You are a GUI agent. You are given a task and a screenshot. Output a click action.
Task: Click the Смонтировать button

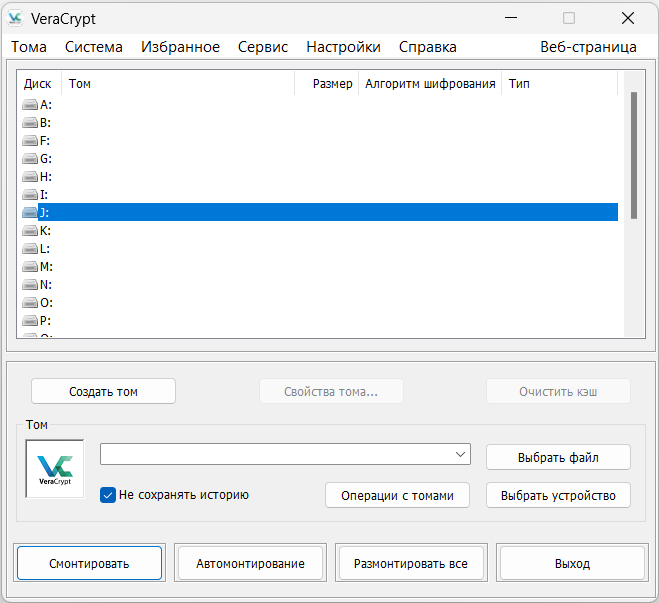89,563
